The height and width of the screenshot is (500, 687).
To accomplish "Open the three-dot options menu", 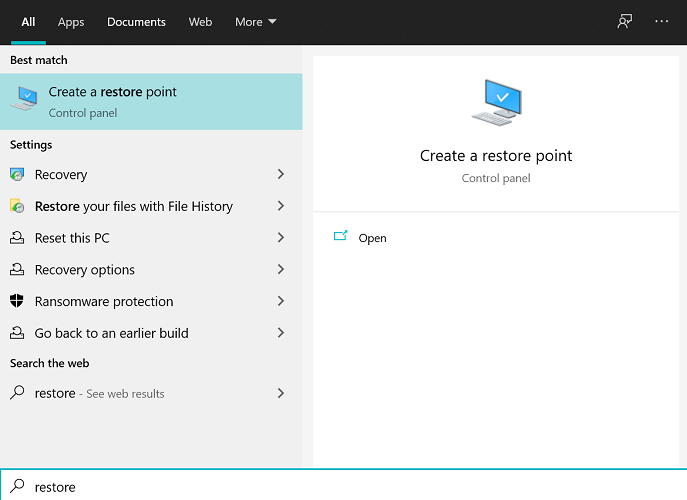I will pyautogui.click(x=661, y=21).
